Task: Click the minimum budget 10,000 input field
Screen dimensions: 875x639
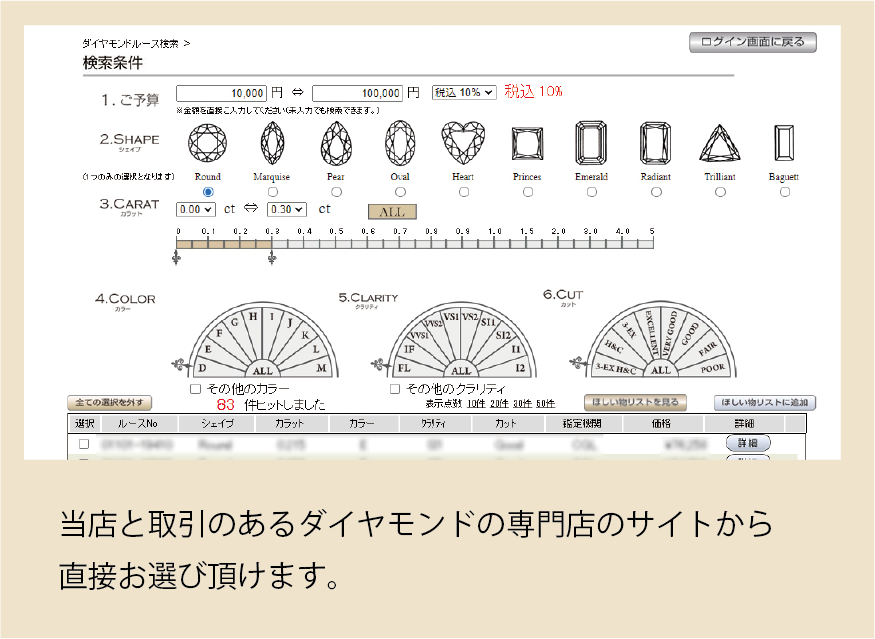Action: (x=222, y=92)
